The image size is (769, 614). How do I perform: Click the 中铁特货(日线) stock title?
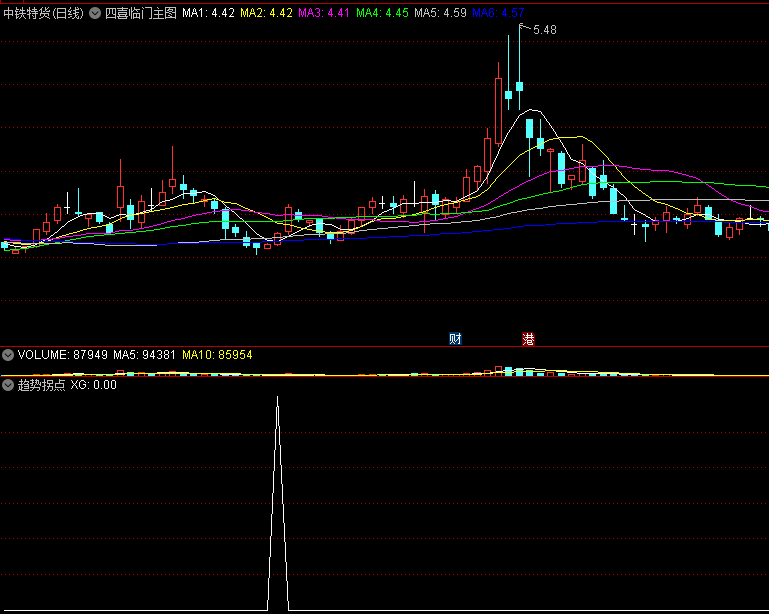click(44, 13)
